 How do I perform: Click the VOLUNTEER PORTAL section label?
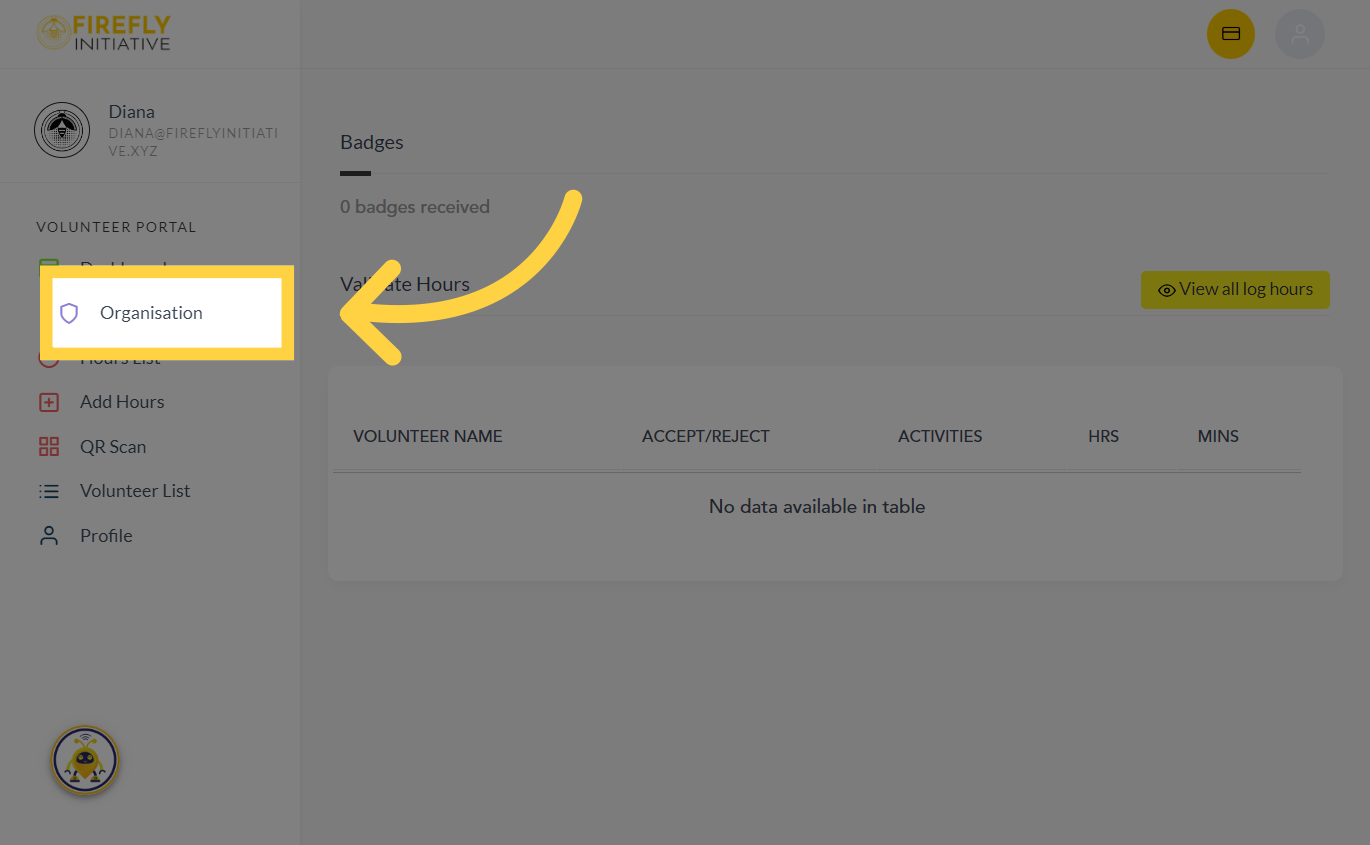point(116,227)
